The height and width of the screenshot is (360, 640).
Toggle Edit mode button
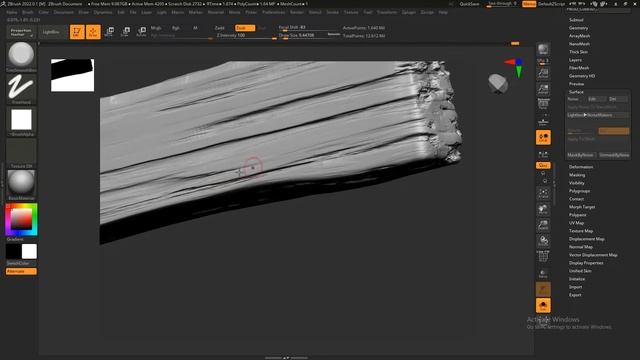click(x=77, y=32)
